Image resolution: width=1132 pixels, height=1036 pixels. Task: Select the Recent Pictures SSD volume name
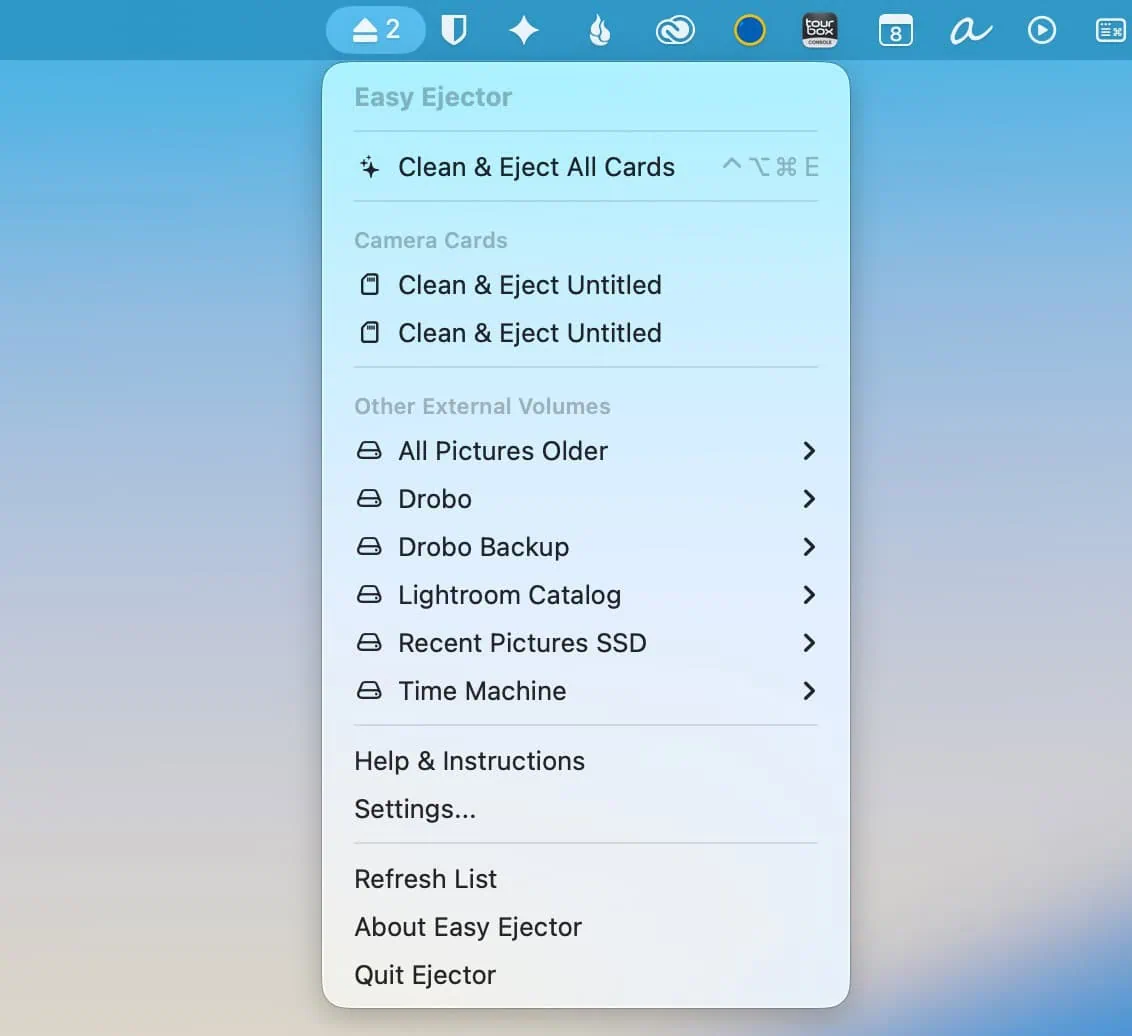(x=522, y=643)
